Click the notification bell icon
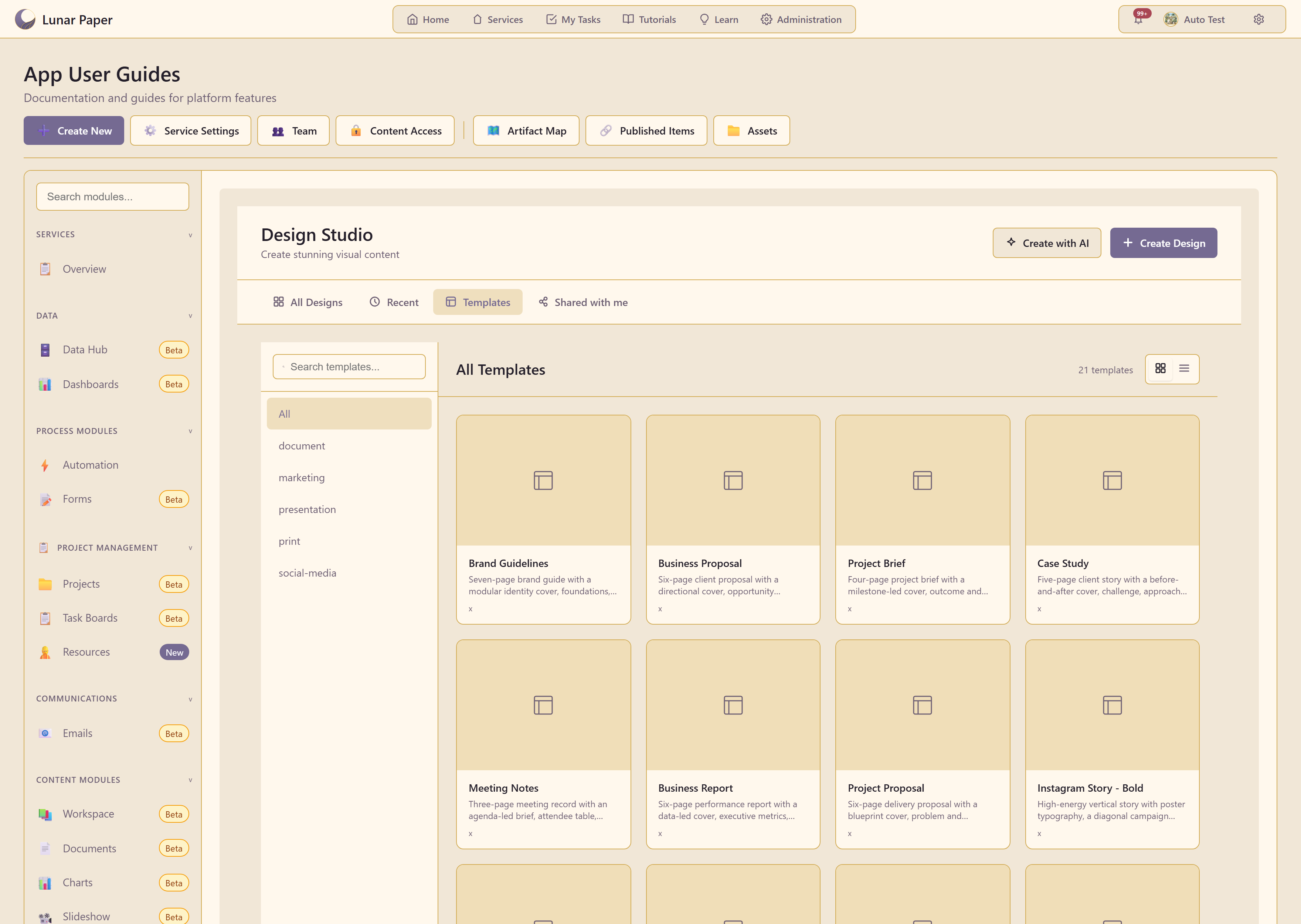 (1138, 19)
